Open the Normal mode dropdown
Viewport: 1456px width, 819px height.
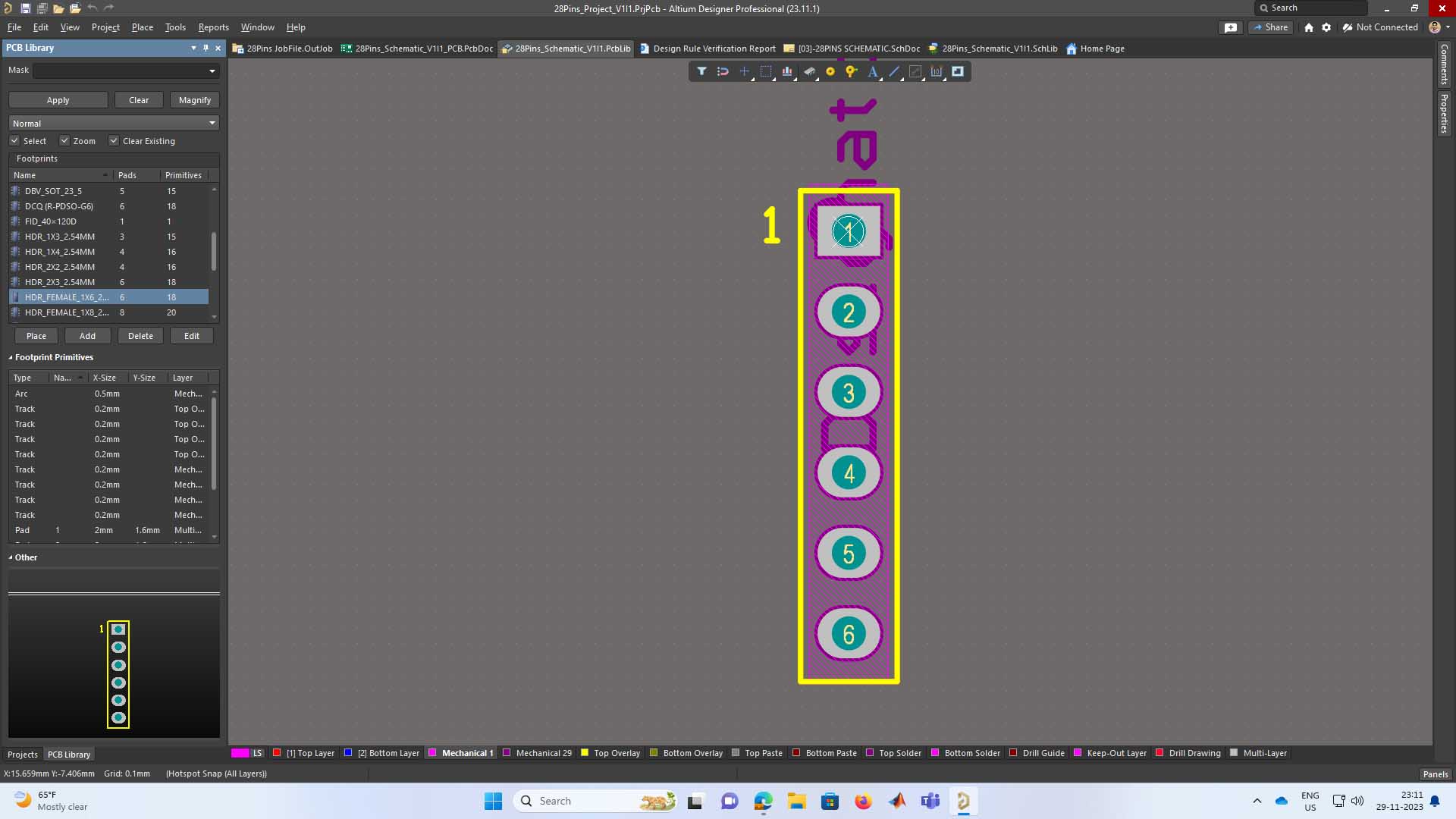pyautogui.click(x=212, y=123)
